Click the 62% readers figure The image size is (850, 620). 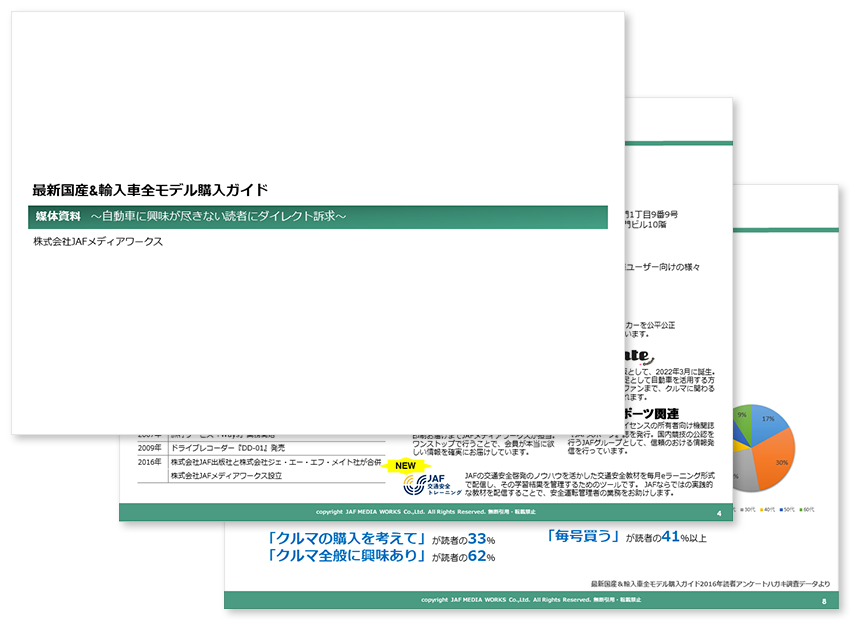(481, 556)
